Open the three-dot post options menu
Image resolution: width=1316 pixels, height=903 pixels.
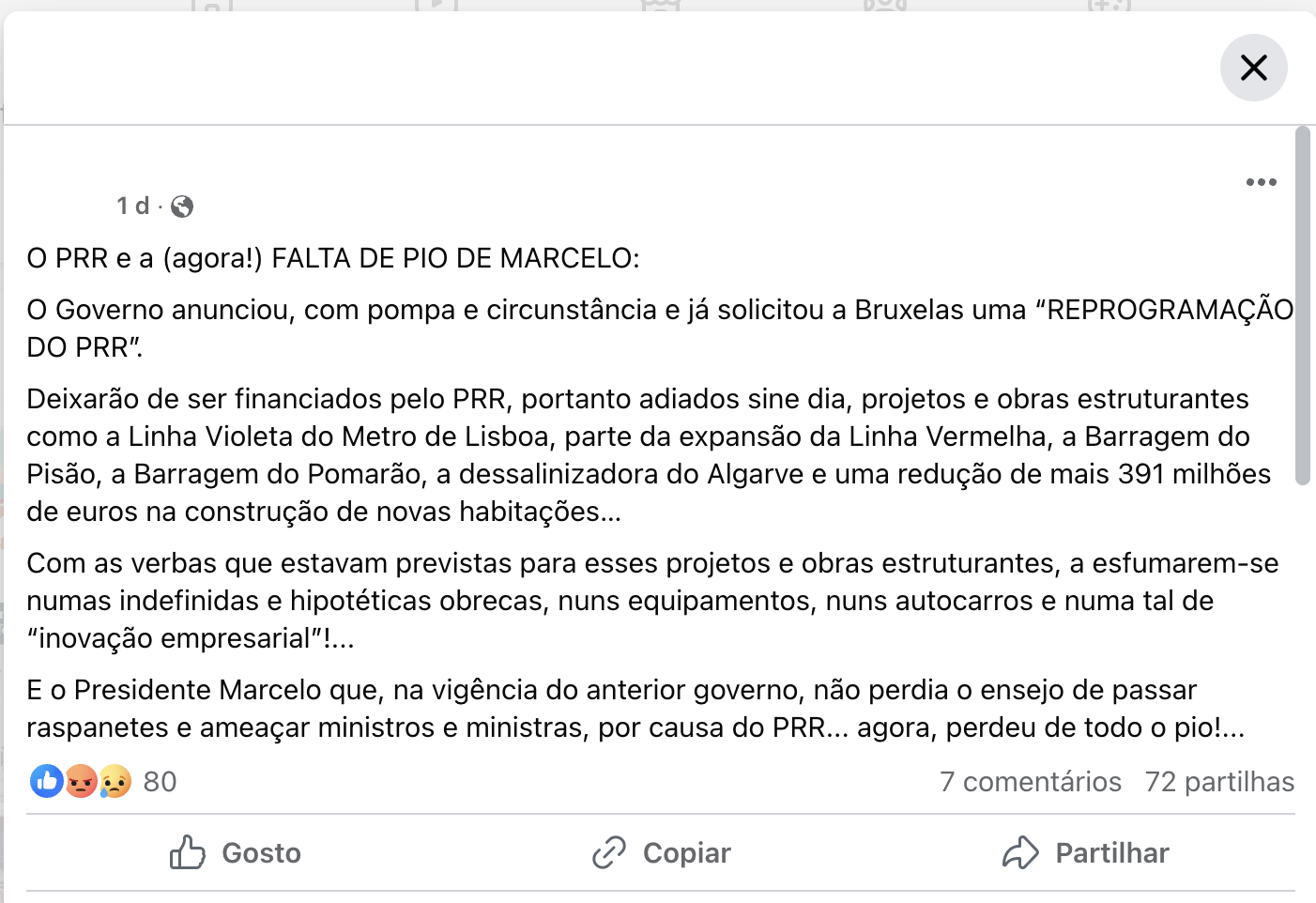click(1261, 182)
